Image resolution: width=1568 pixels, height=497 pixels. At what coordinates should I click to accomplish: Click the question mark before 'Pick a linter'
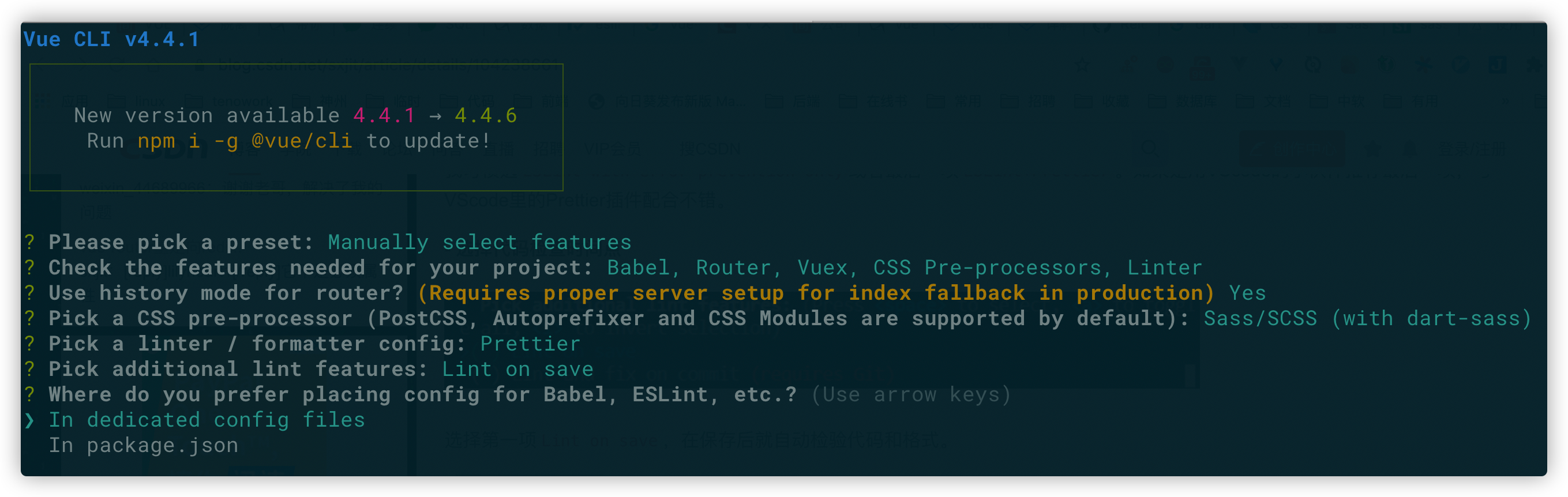tap(29, 344)
